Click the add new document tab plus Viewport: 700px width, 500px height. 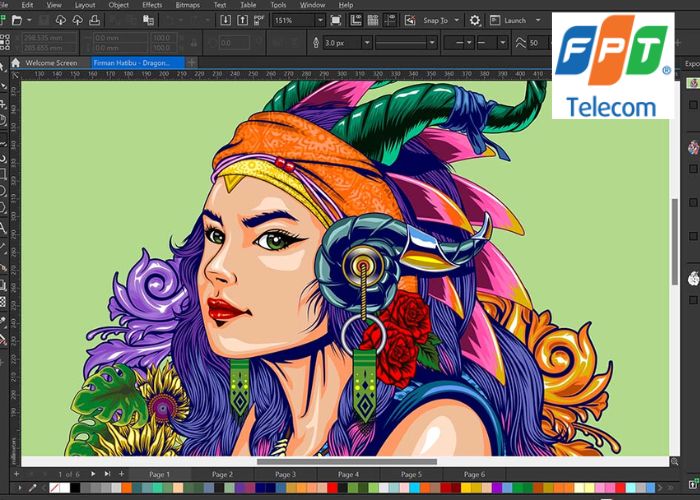point(191,62)
